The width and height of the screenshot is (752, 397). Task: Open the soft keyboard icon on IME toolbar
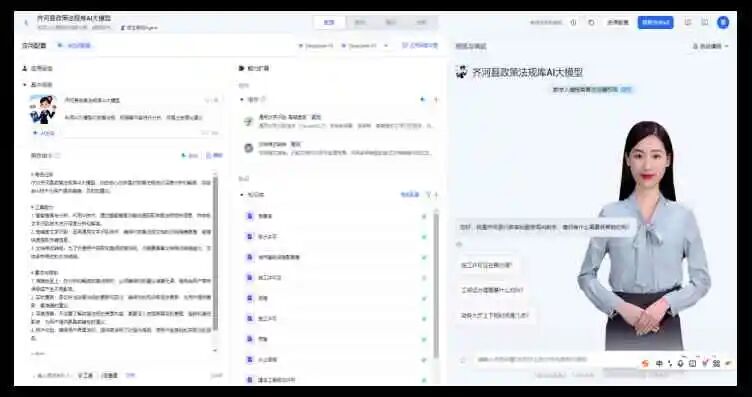[x=692, y=363]
